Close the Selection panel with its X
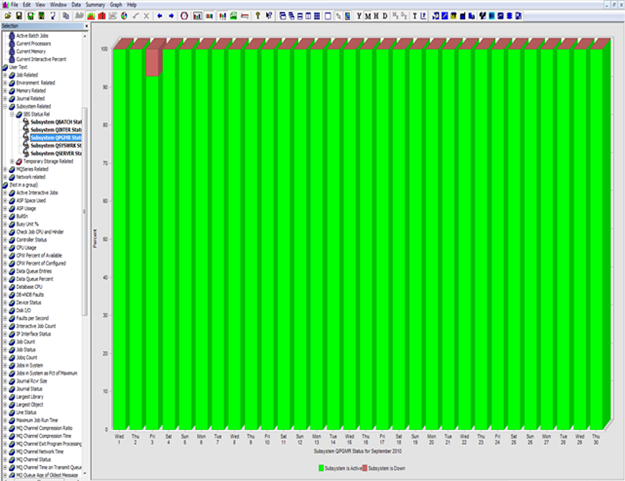625x481 pixels. click(86, 27)
